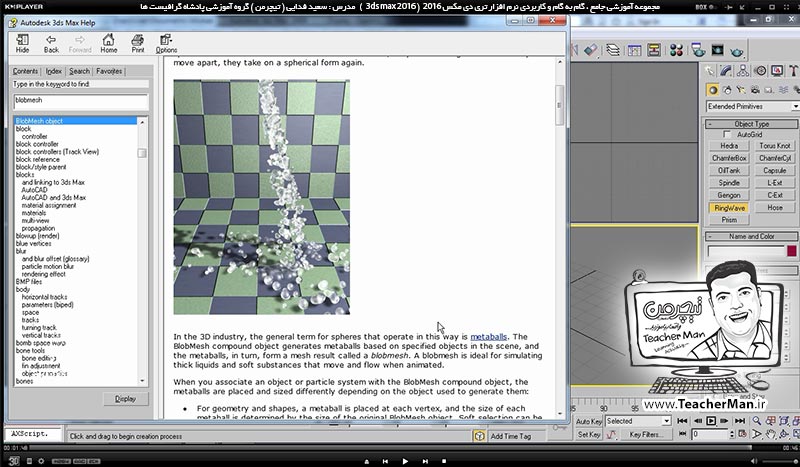Switch to the Index tab
800x467 pixels.
pos(54,71)
